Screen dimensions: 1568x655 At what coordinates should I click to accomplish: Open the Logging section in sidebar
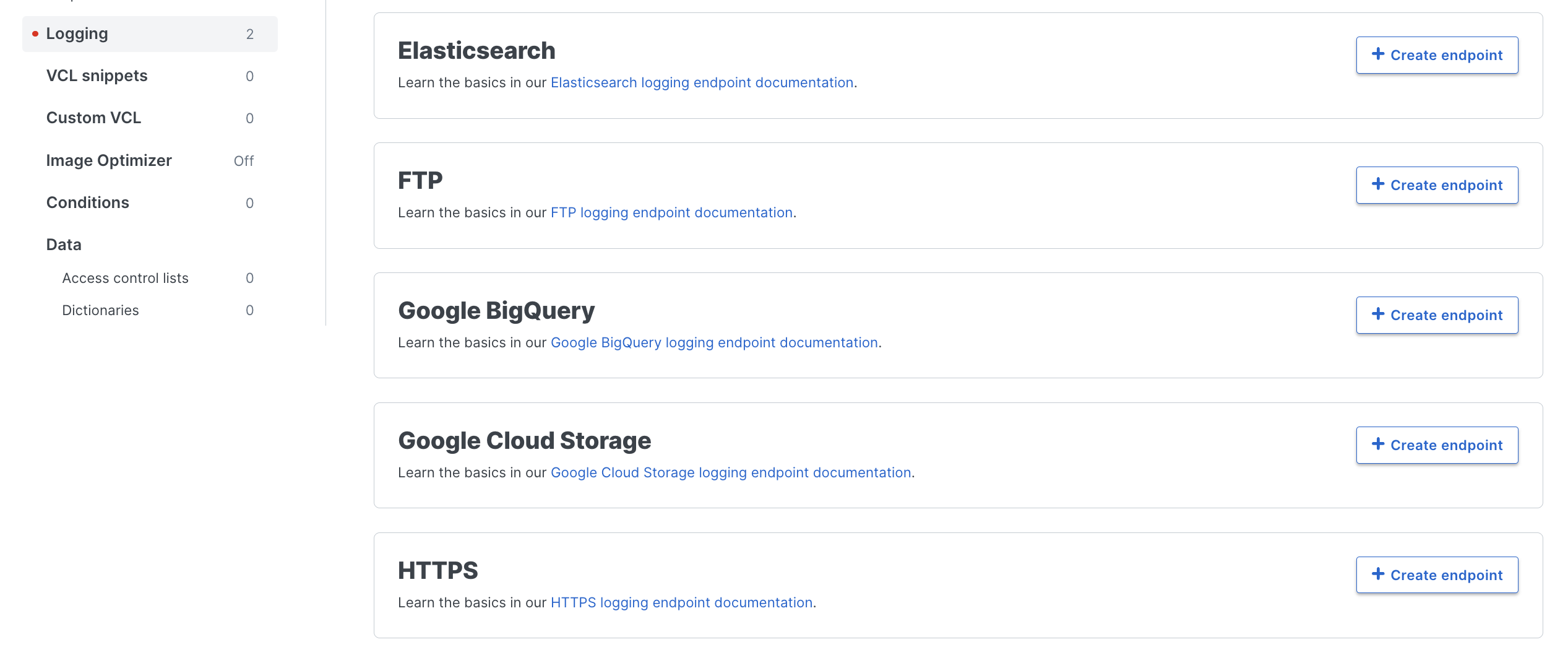point(77,34)
